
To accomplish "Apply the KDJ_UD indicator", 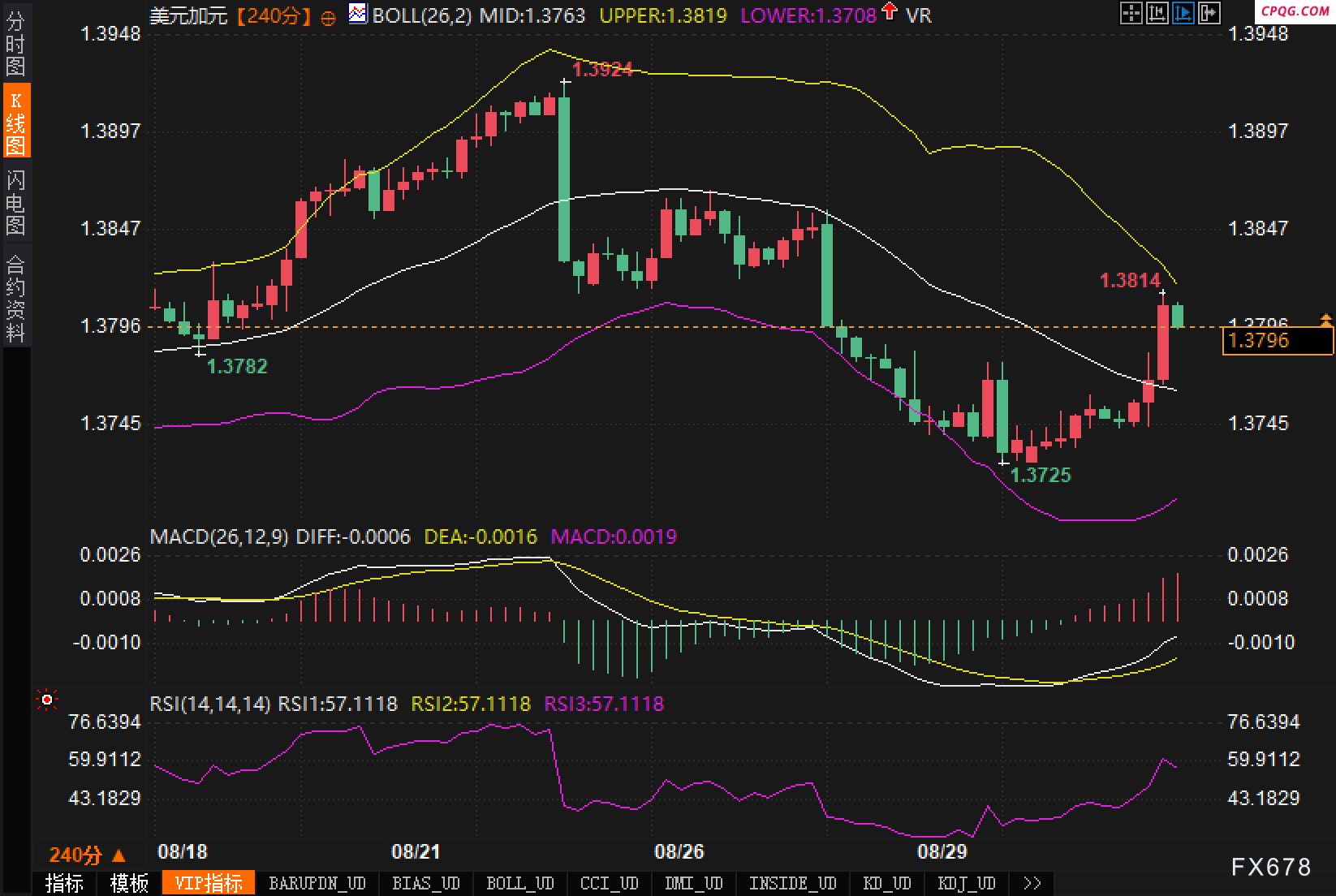I will 966,883.
